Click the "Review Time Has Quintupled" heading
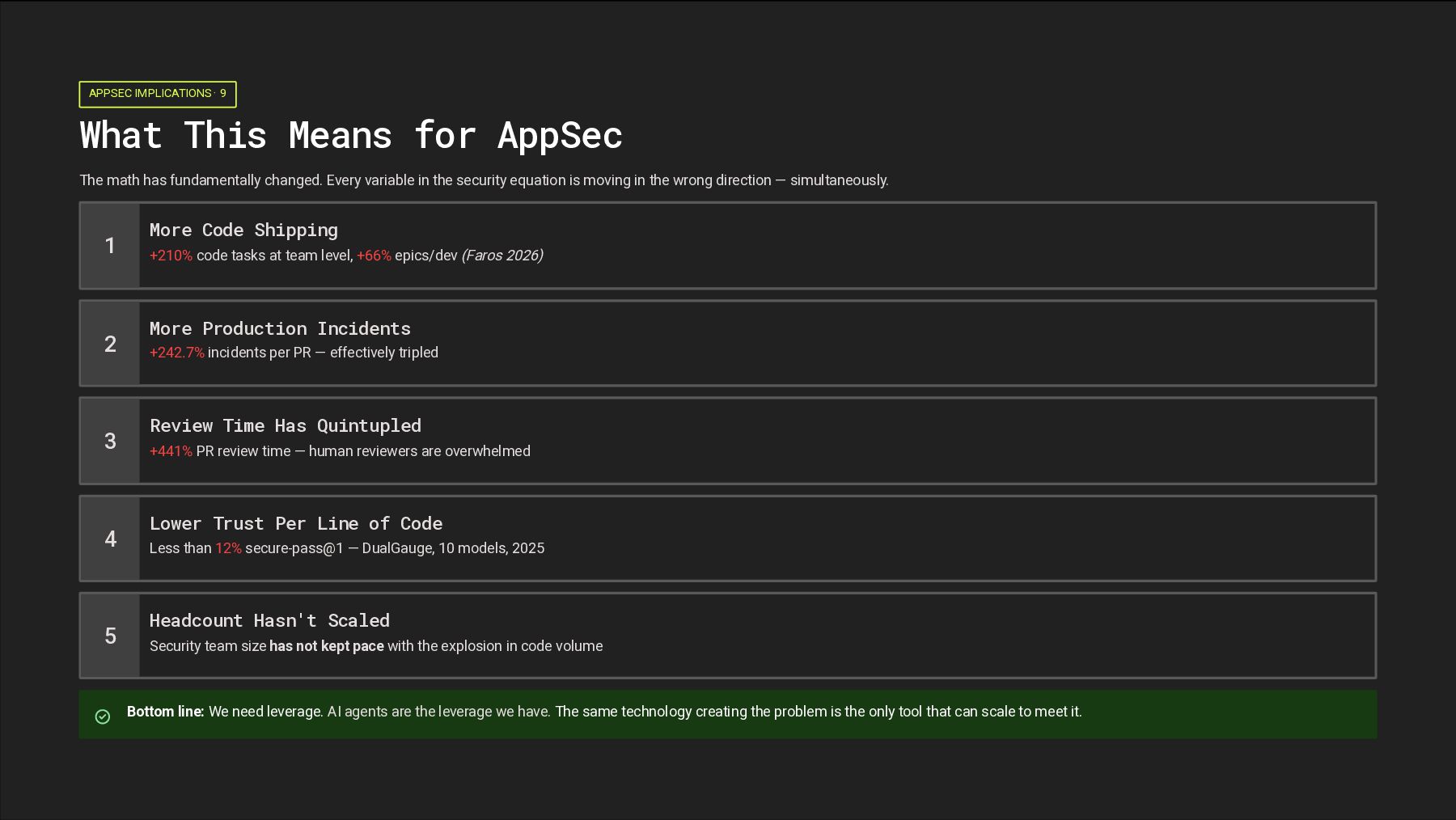Viewport: 1456px width, 820px height. [286, 426]
